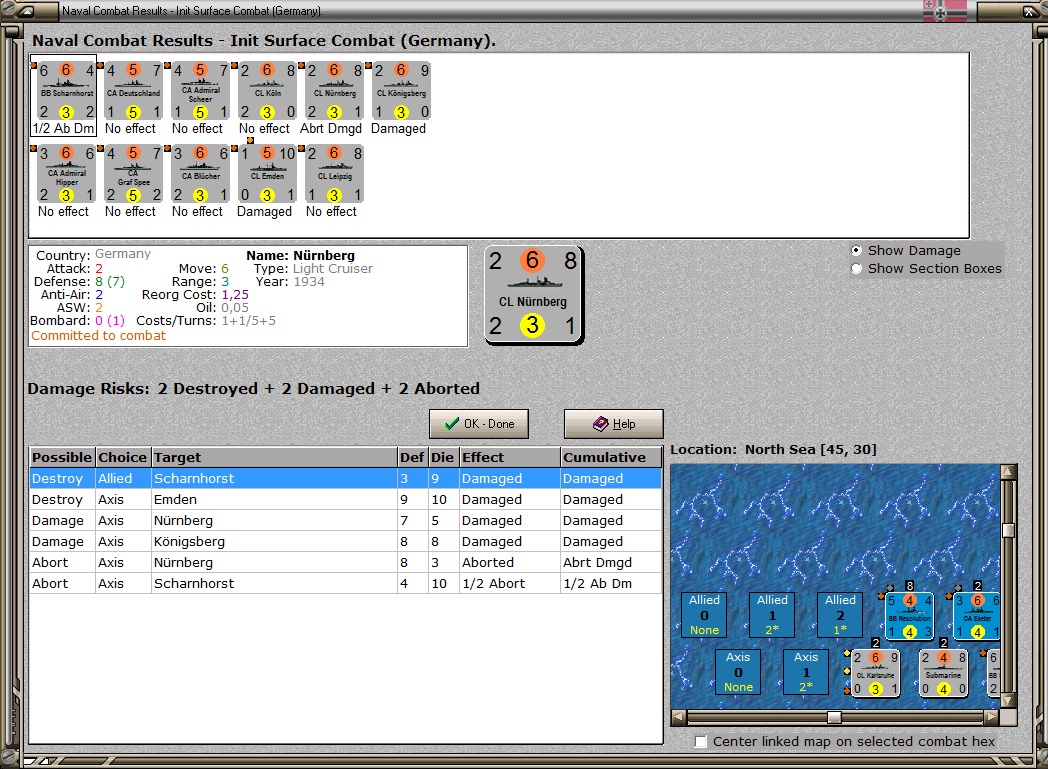1048x769 pixels.
Task: Click the Cumulative column header
Action: (x=611, y=458)
